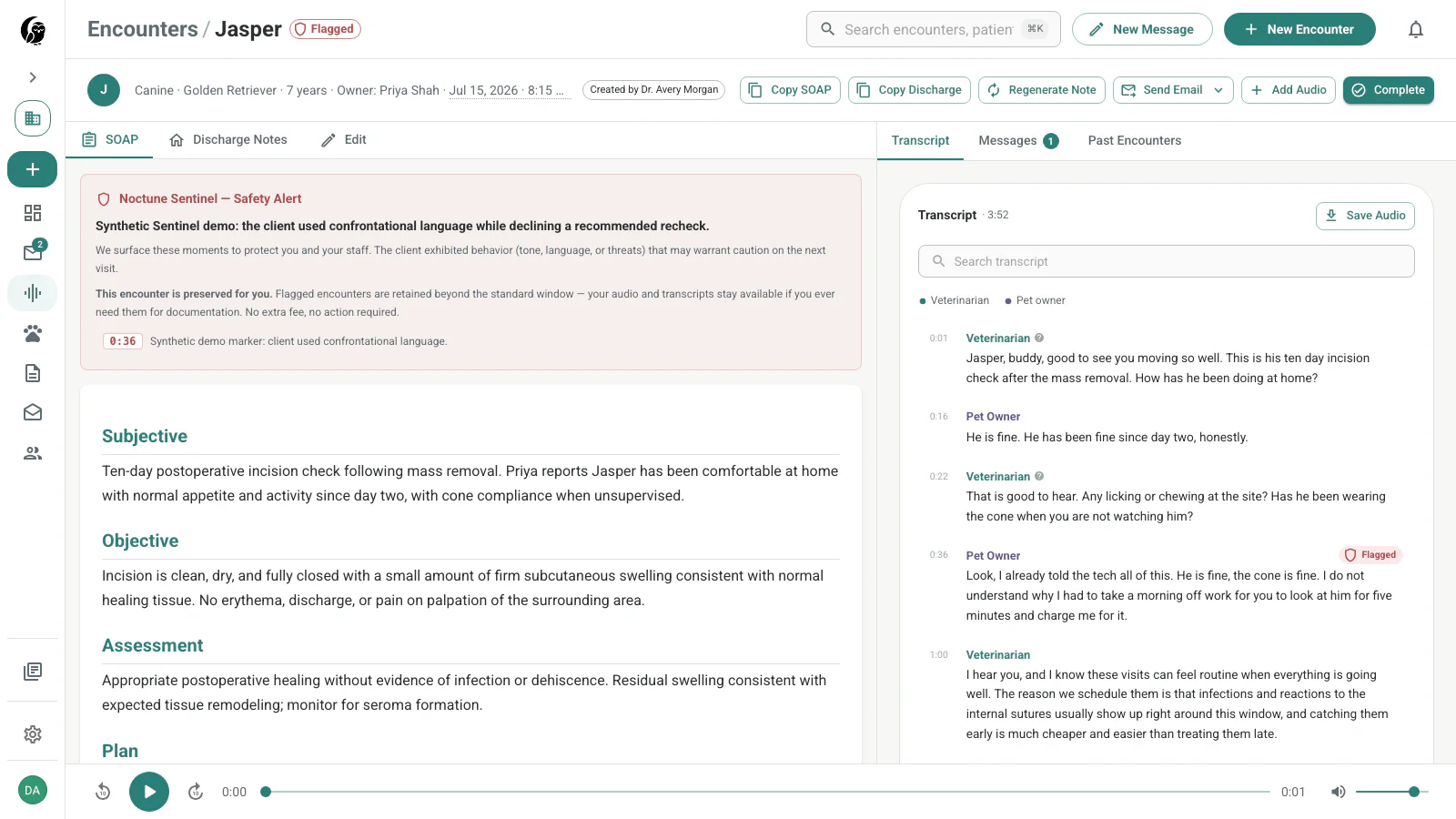
Task: Switch to the Messages tab
Action: 1018,140
